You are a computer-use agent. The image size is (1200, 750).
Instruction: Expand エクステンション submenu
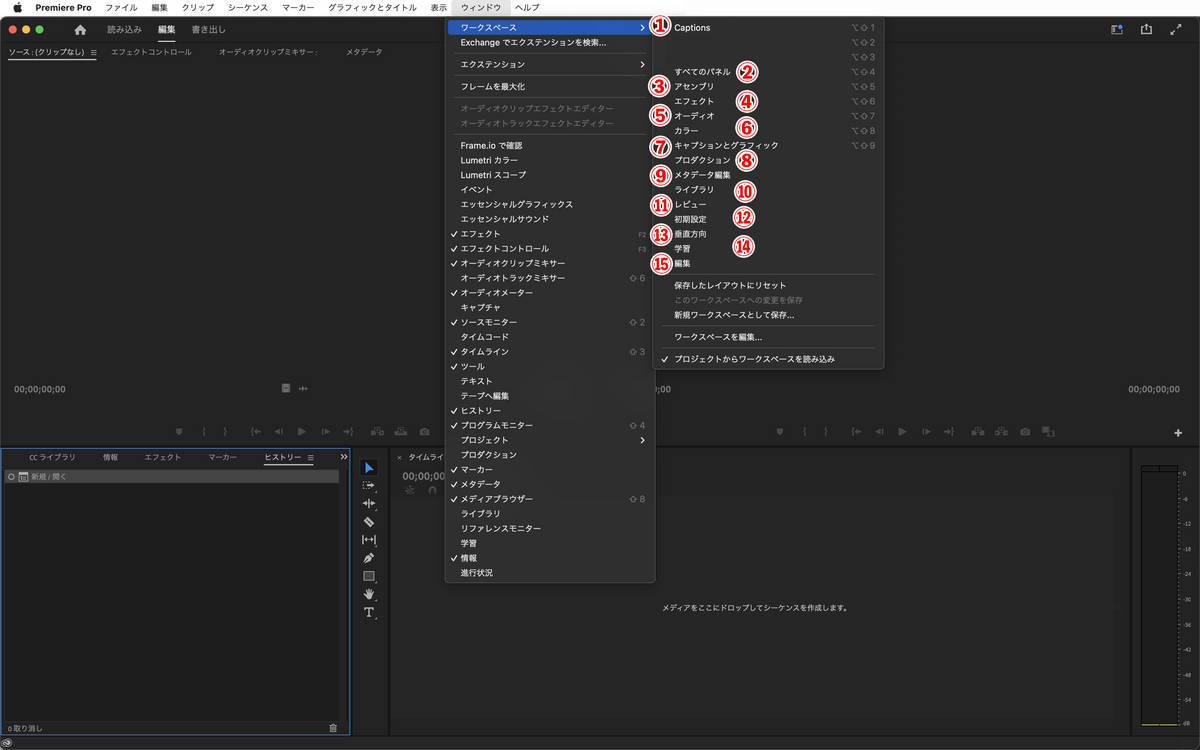click(x=548, y=64)
